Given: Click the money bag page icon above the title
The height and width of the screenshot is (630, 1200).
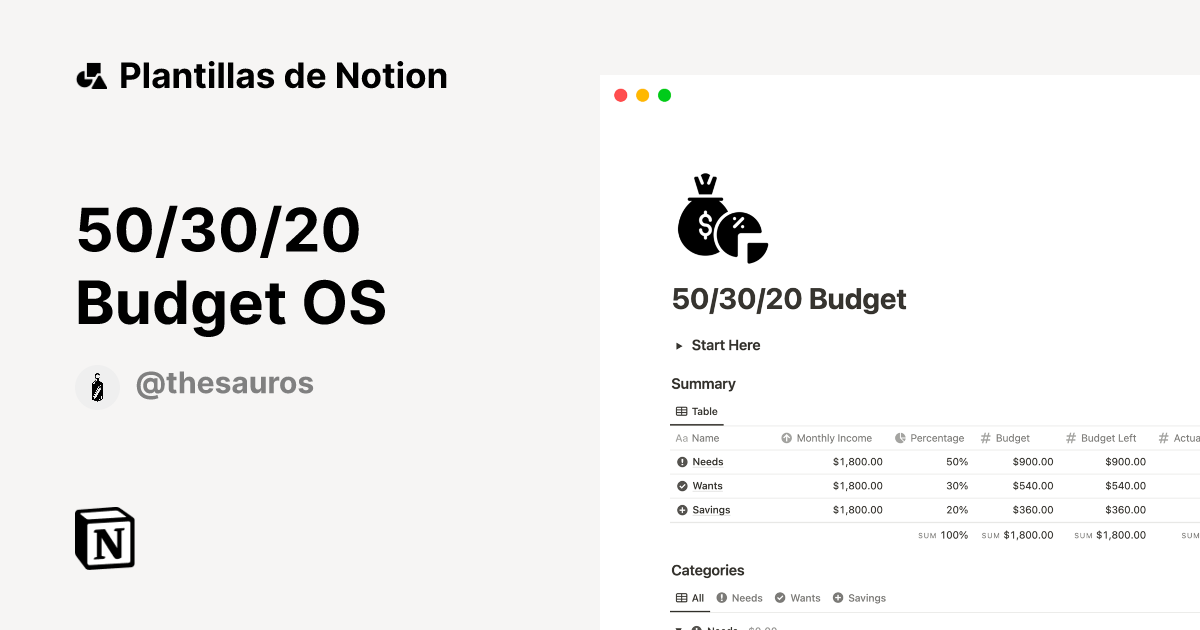Looking at the screenshot, I should tap(722, 217).
